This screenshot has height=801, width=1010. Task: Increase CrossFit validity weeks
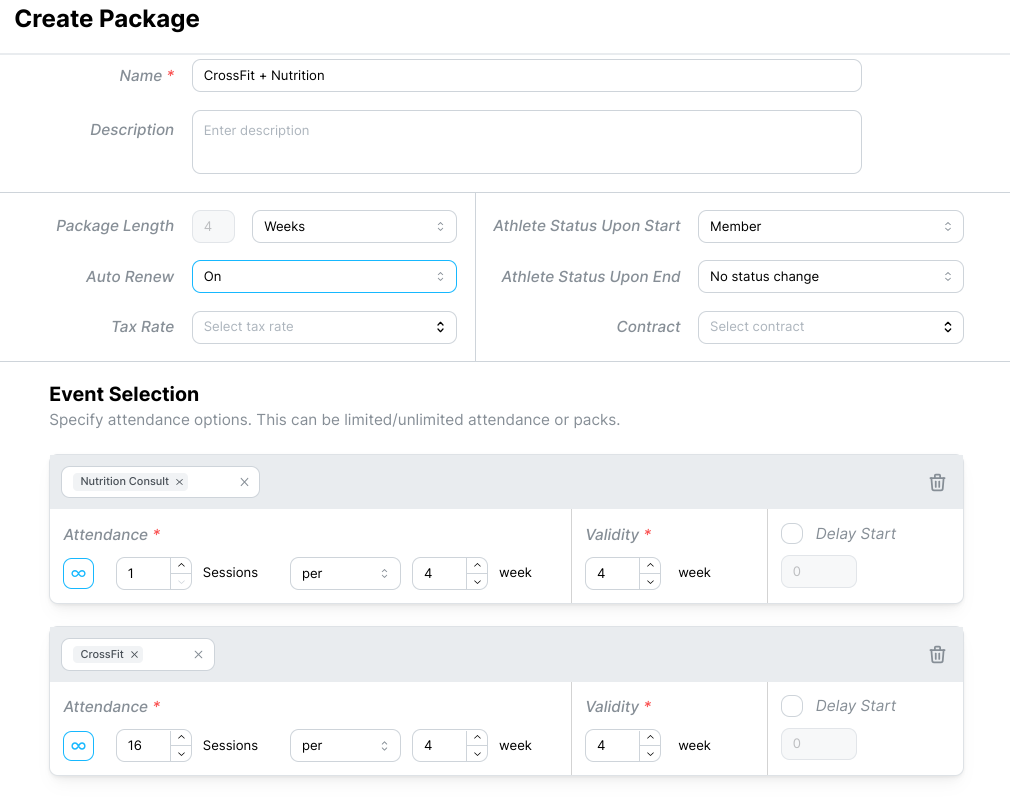click(651, 737)
